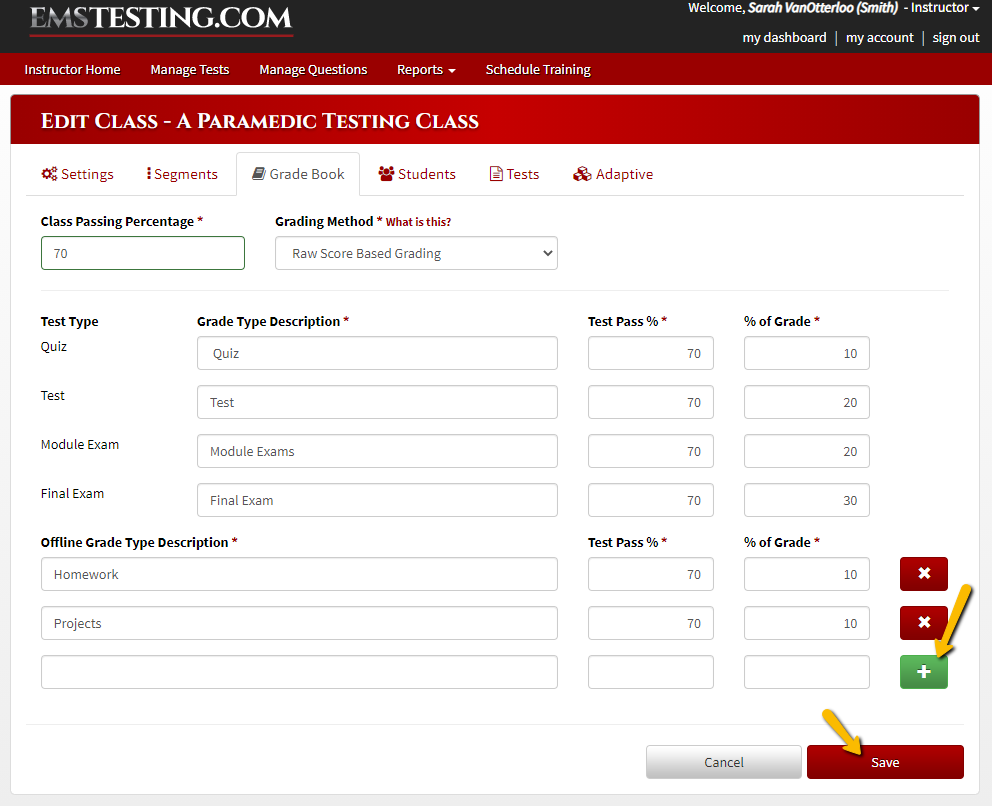Viewport: 992px width, 806px height.
Task: Navigate to Schedule Training
Action: pos(538,69)
